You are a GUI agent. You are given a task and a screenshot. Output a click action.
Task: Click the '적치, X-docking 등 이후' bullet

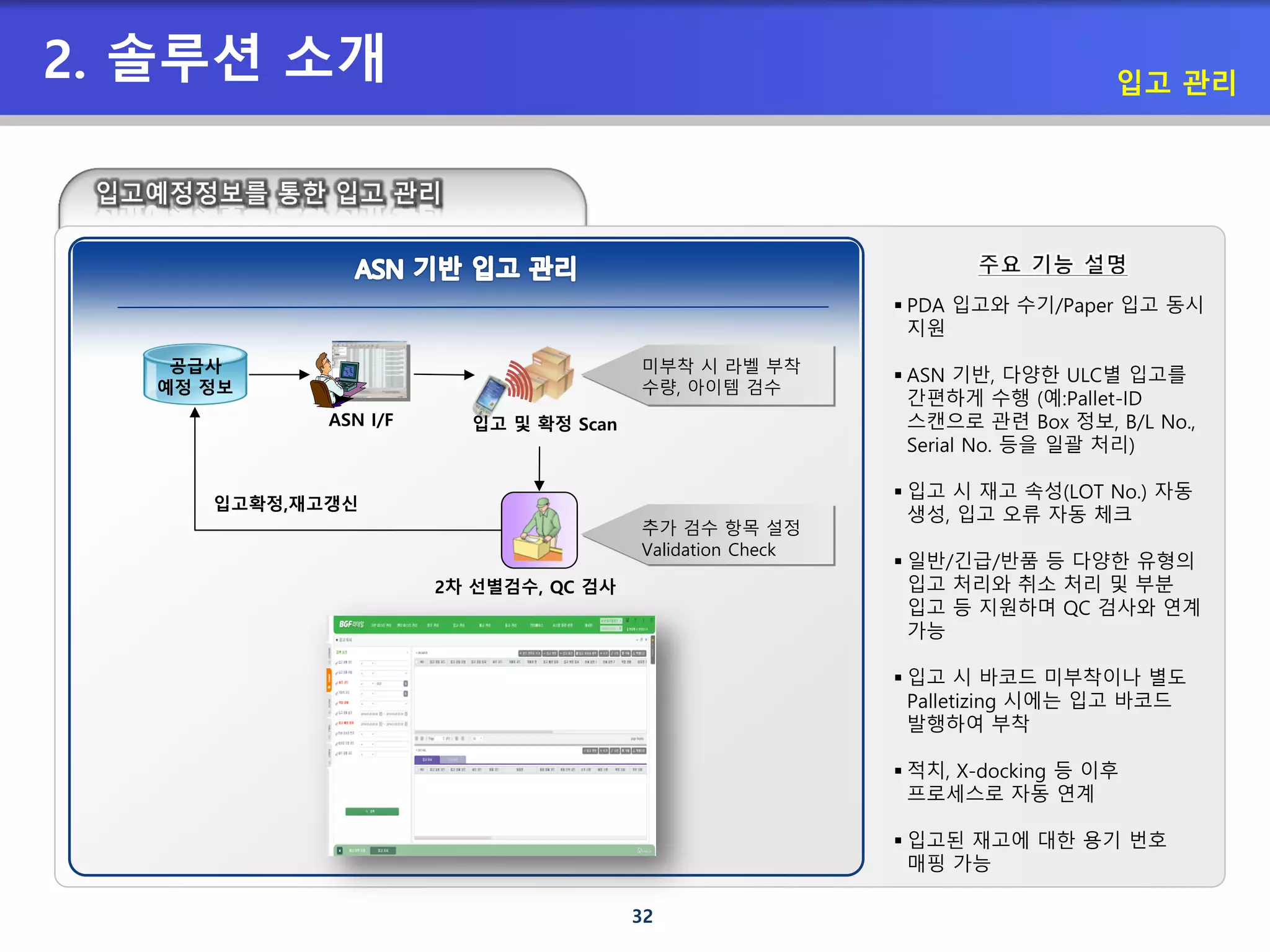point(1006,782)
